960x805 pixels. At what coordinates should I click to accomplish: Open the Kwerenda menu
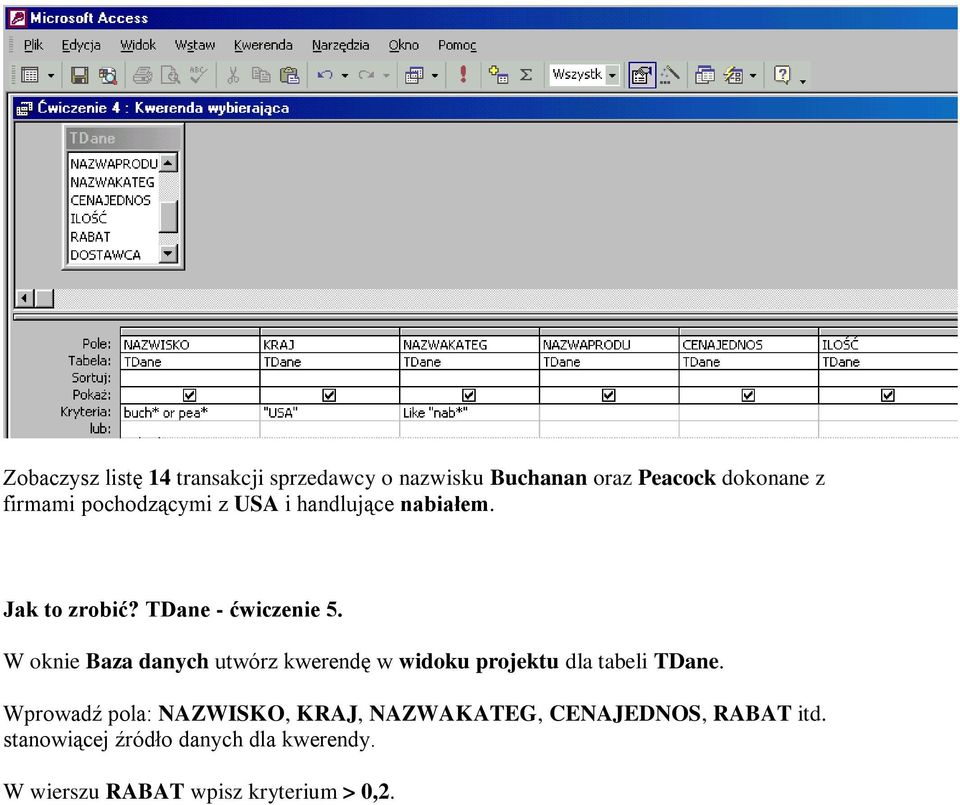pos(263,45)
